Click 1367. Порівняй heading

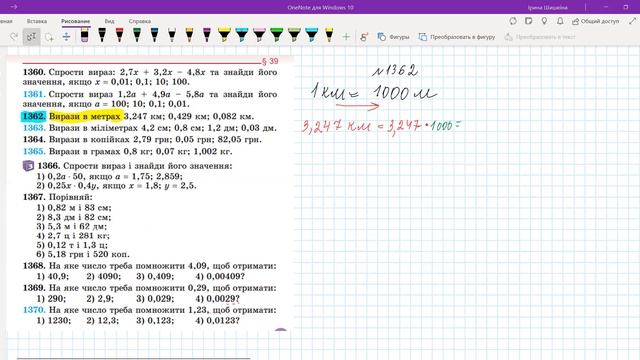pos(58,197)
